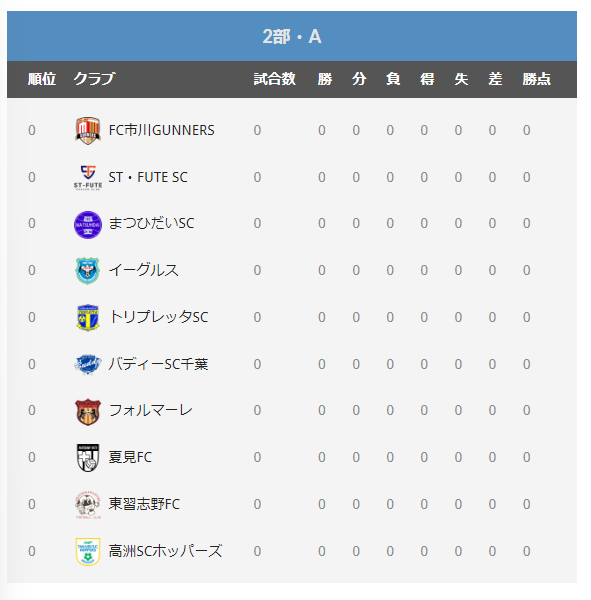Click the クラブ column header
Screen dimensions: 591x600
[x=94, y=79]
